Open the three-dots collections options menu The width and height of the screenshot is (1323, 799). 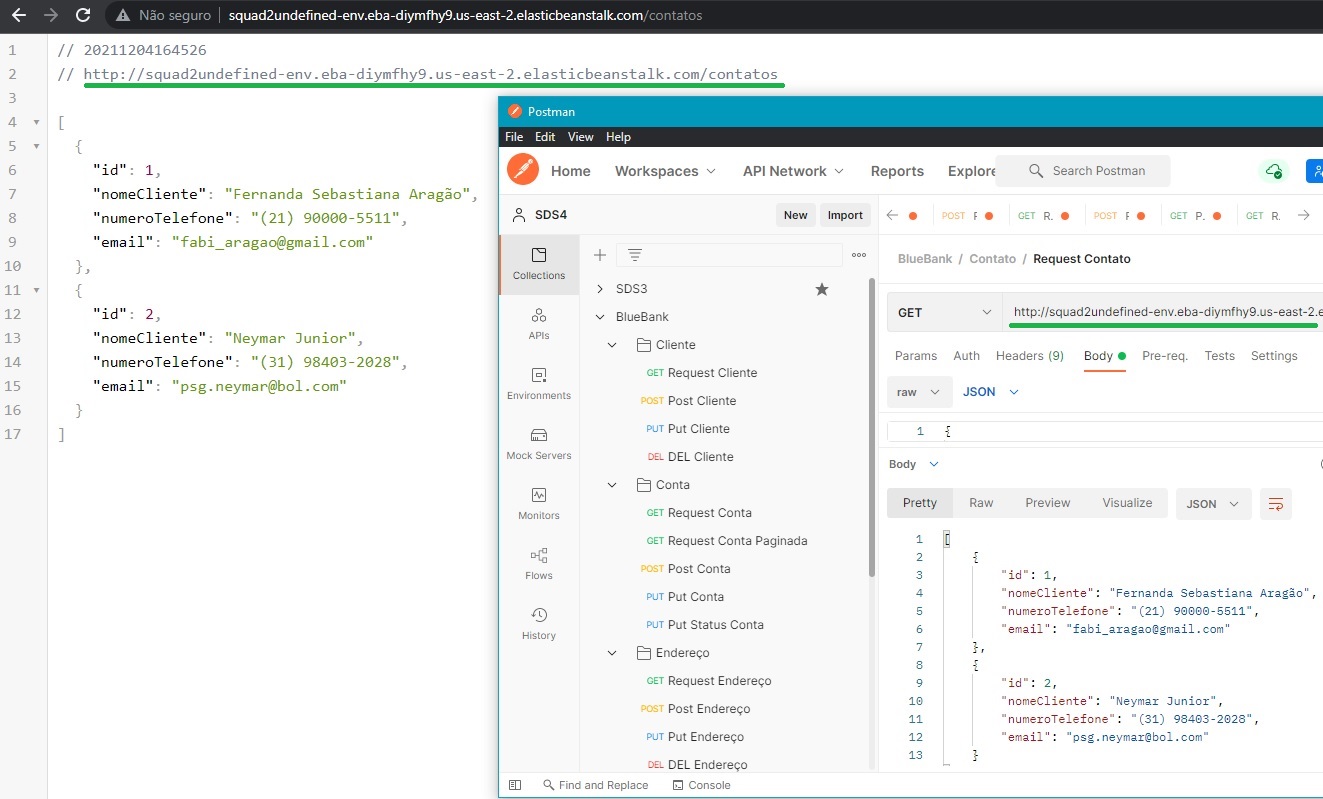coord(858,255)
